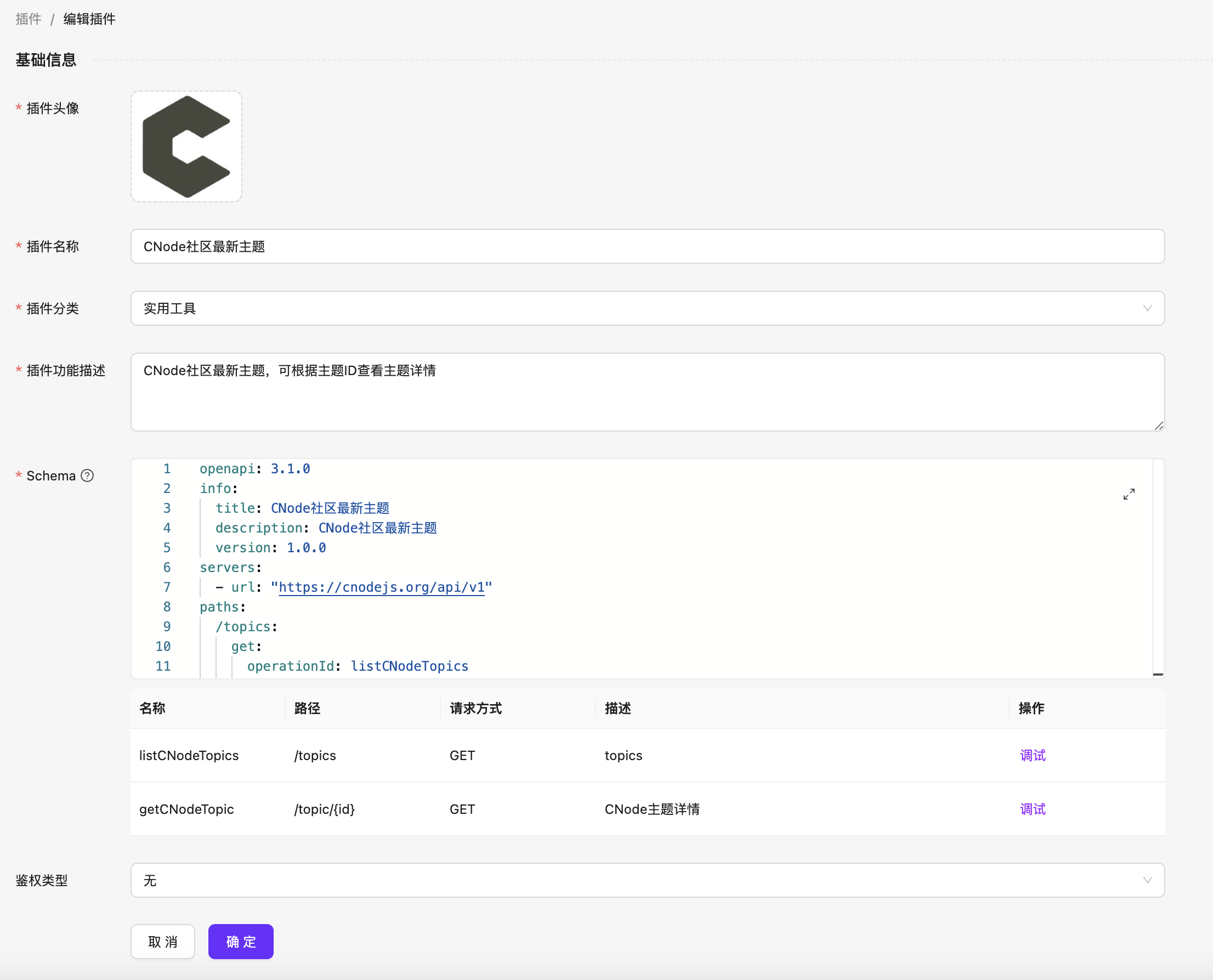Click the 插件 breadcrumb link
1213x980 pixels.
(x=27, y=19)
